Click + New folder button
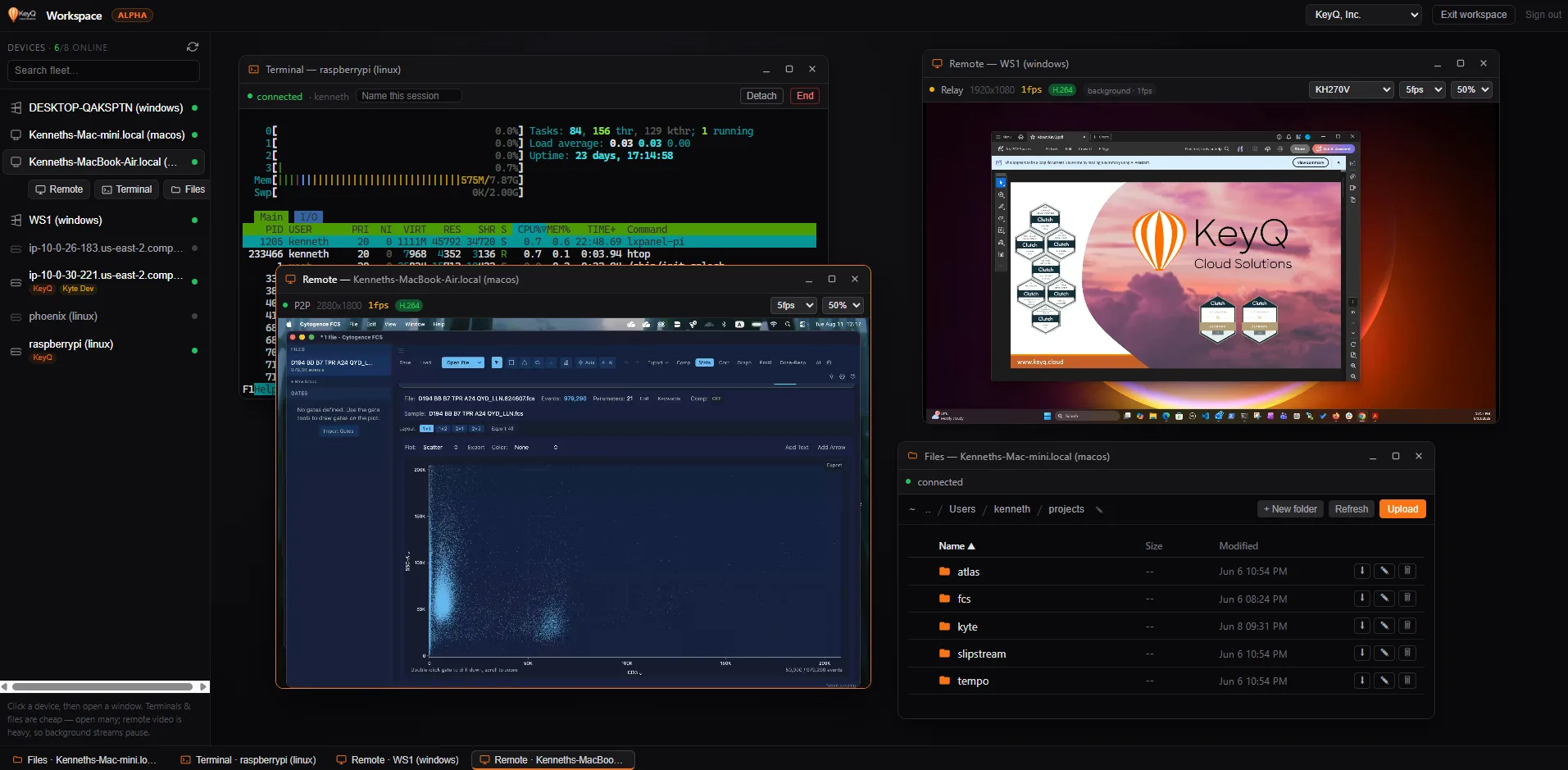The width and height of the screenshot is (1568, 770). pyautogui.click(x=1290, y=509)
